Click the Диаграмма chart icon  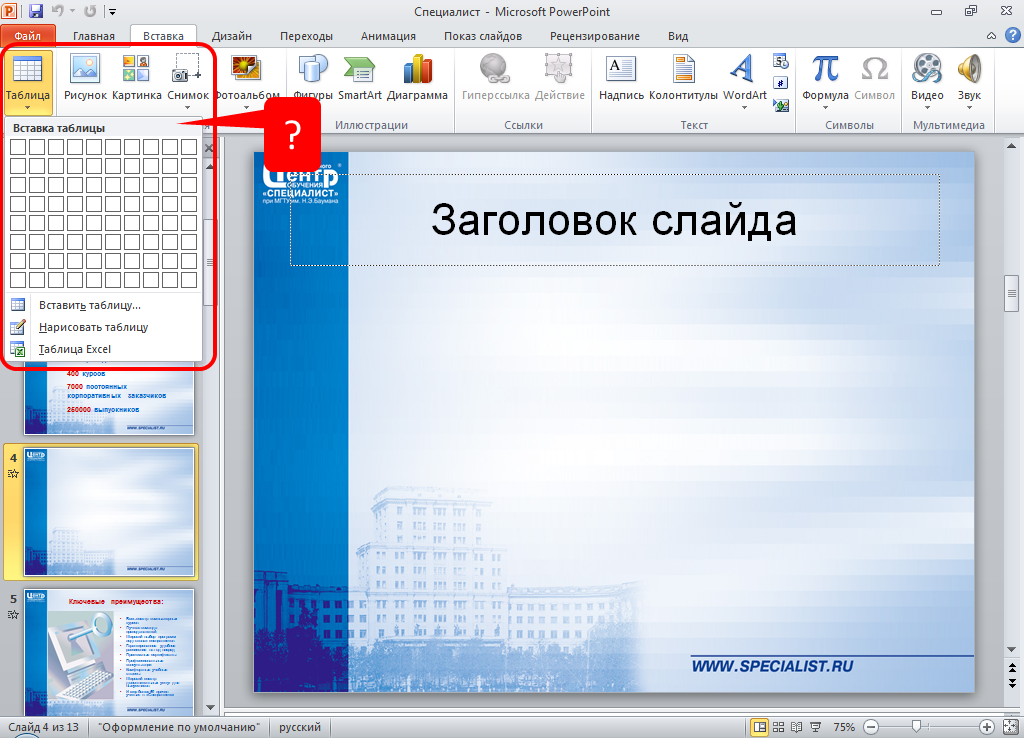point(417,77)
